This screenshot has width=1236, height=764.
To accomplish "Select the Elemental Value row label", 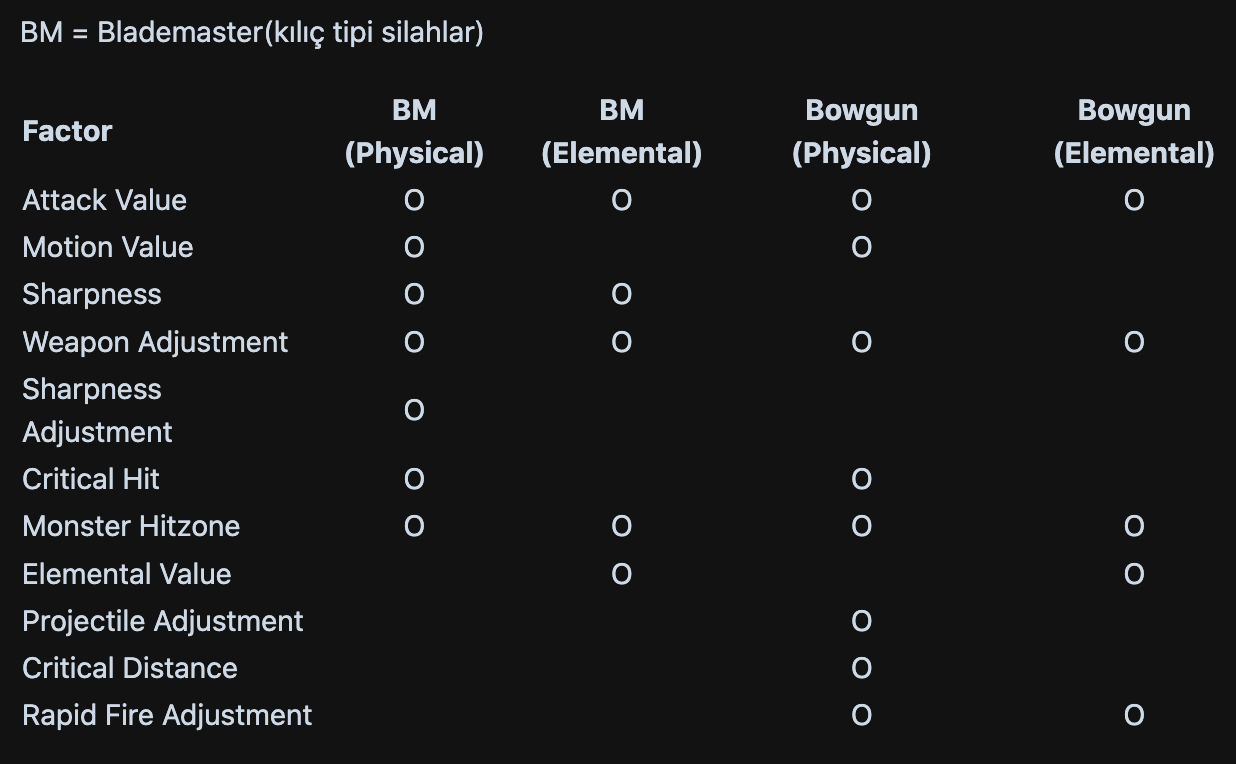I will pyautogui.click(x=127, y=574).
